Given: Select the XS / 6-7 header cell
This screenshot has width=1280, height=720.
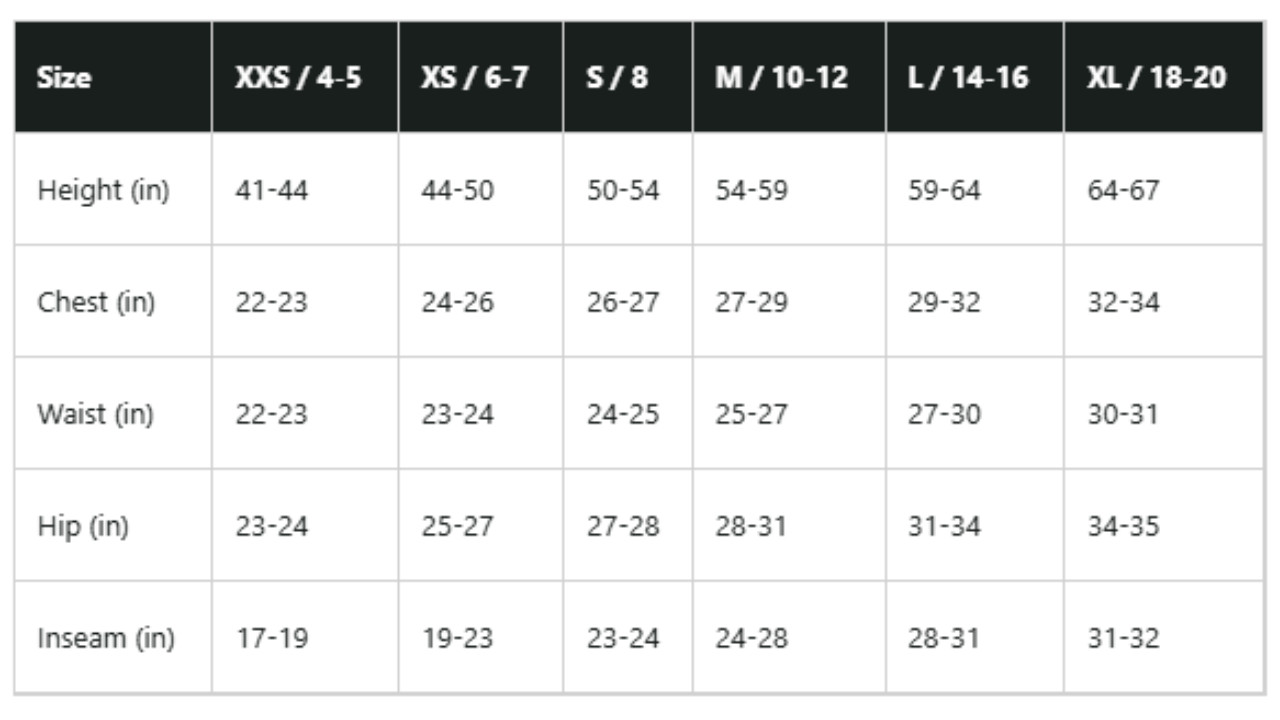Looking at the screenshot, I should coord(481,77).
